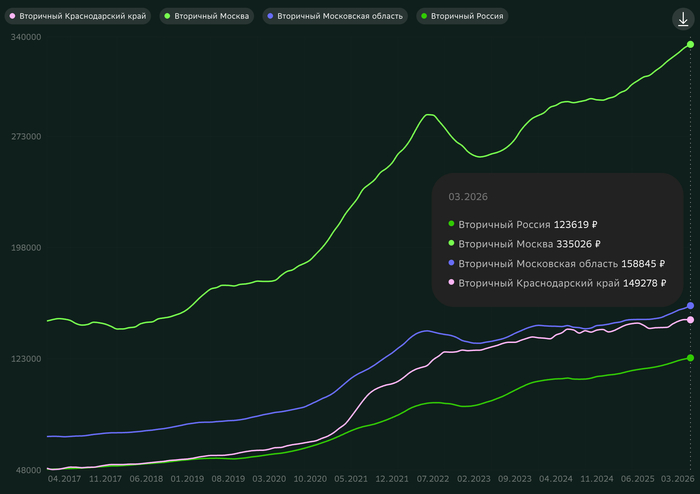Toggle the Вторичный Московская область legend item
Image resolution: width=700 pixels, height=494 pixels.
click(334, 17)
